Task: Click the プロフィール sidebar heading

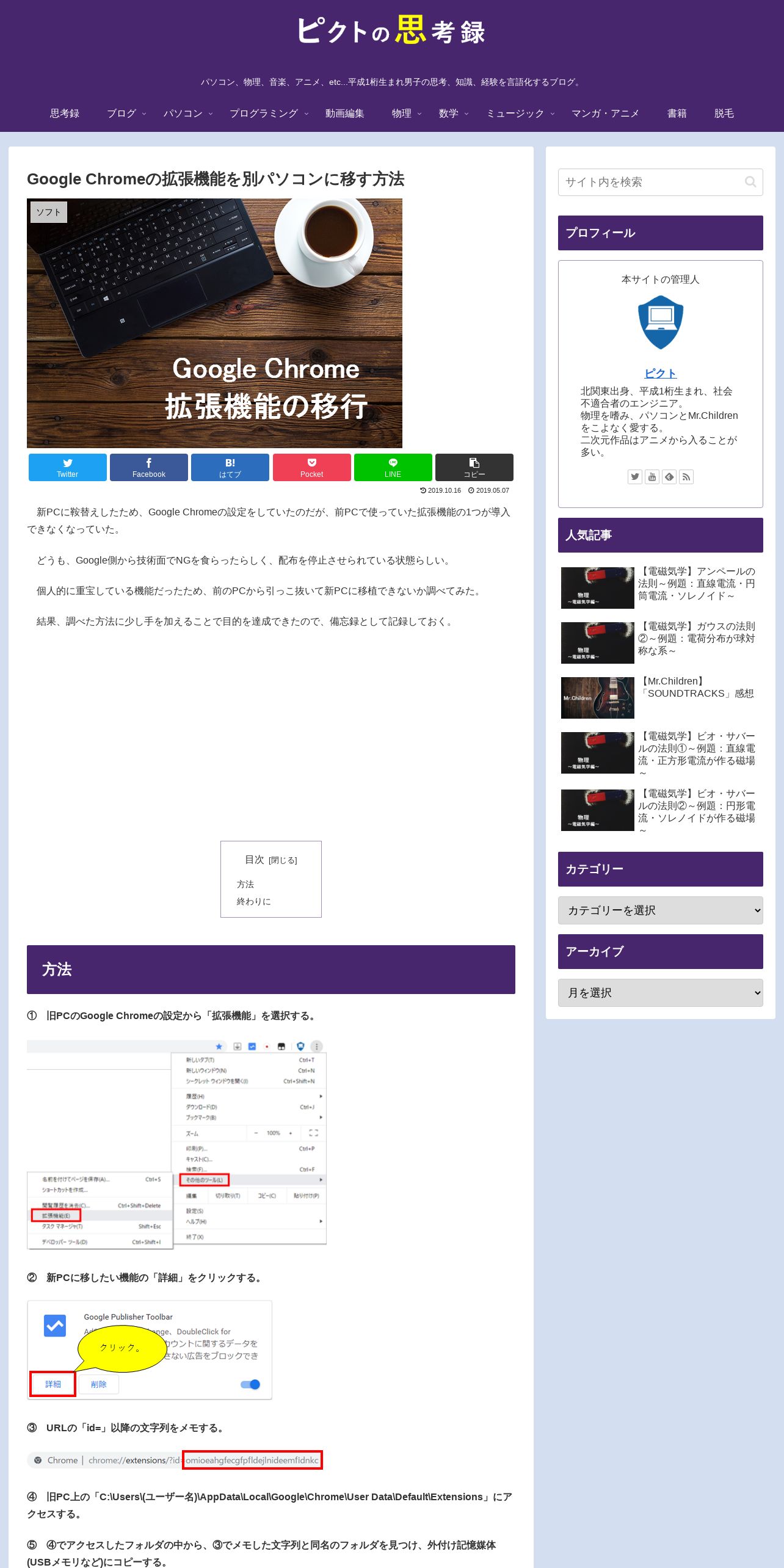Action: (661, 233)
